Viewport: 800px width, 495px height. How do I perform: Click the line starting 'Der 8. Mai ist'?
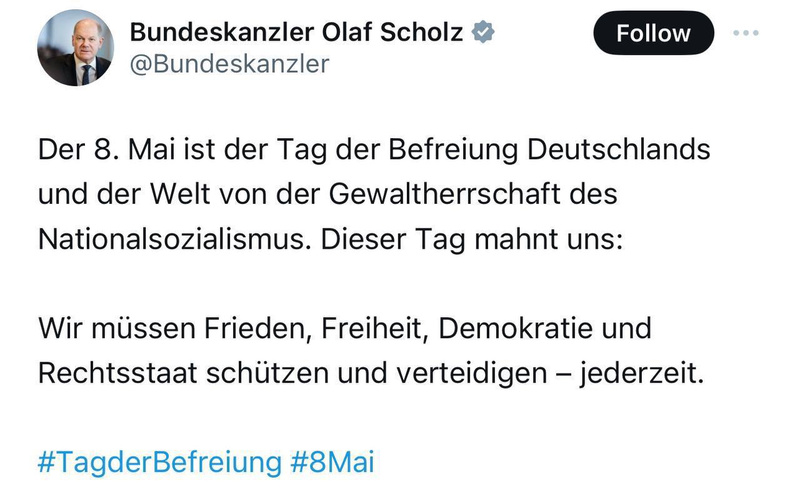tap(374, 152)
